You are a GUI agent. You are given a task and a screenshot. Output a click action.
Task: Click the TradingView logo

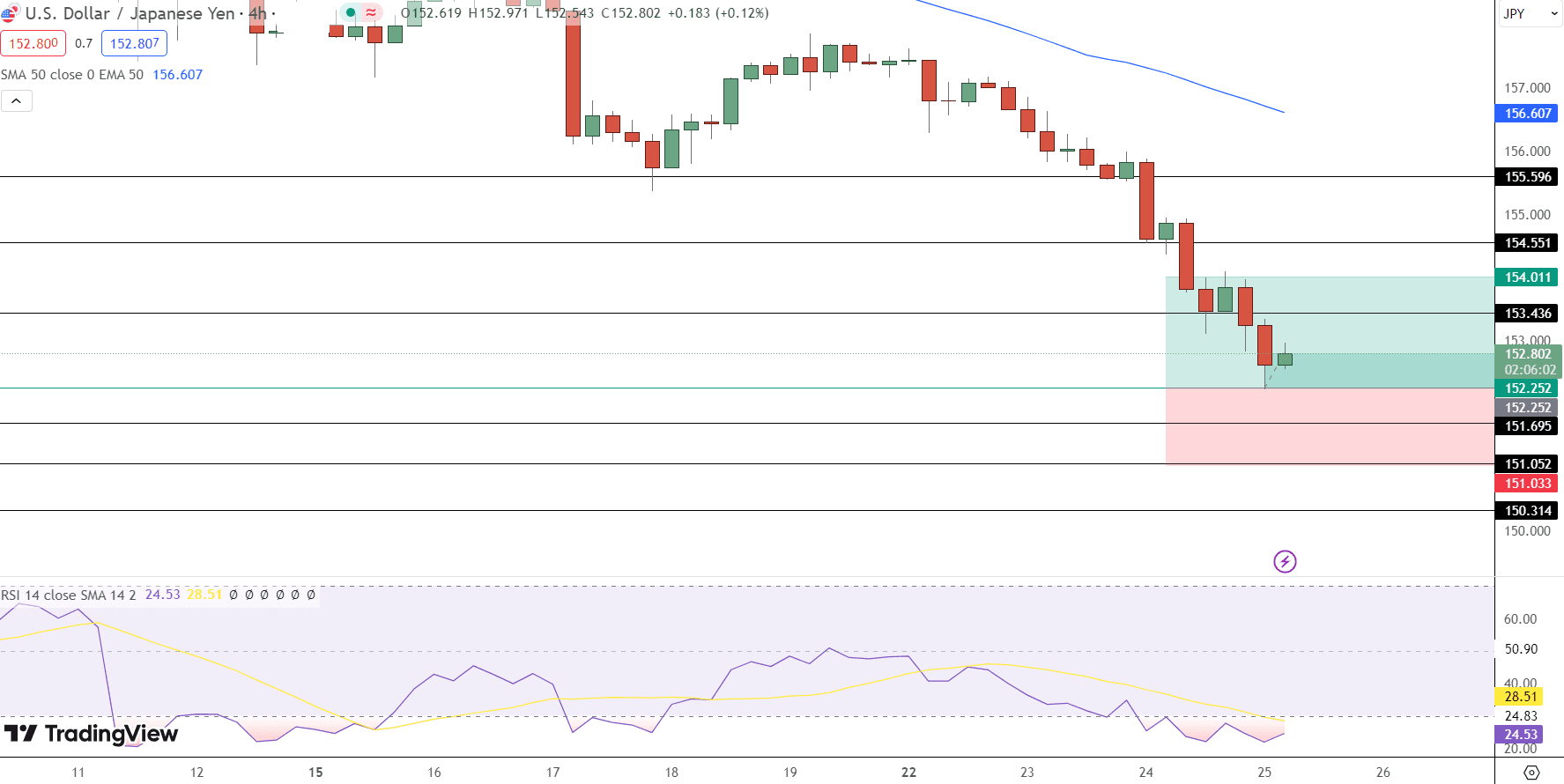click(x=91, y=734)
